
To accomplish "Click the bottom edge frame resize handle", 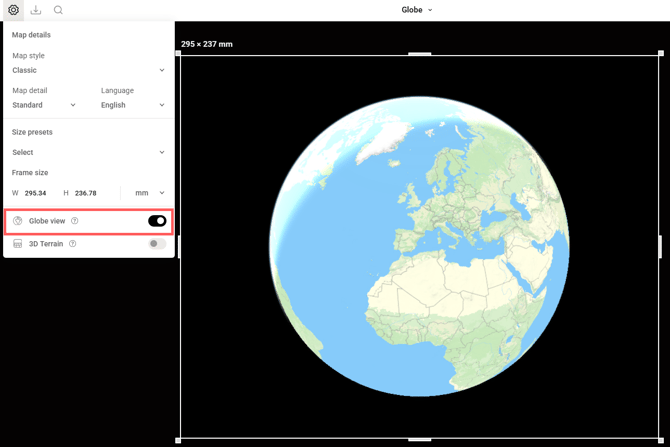I will pos(420,439).
